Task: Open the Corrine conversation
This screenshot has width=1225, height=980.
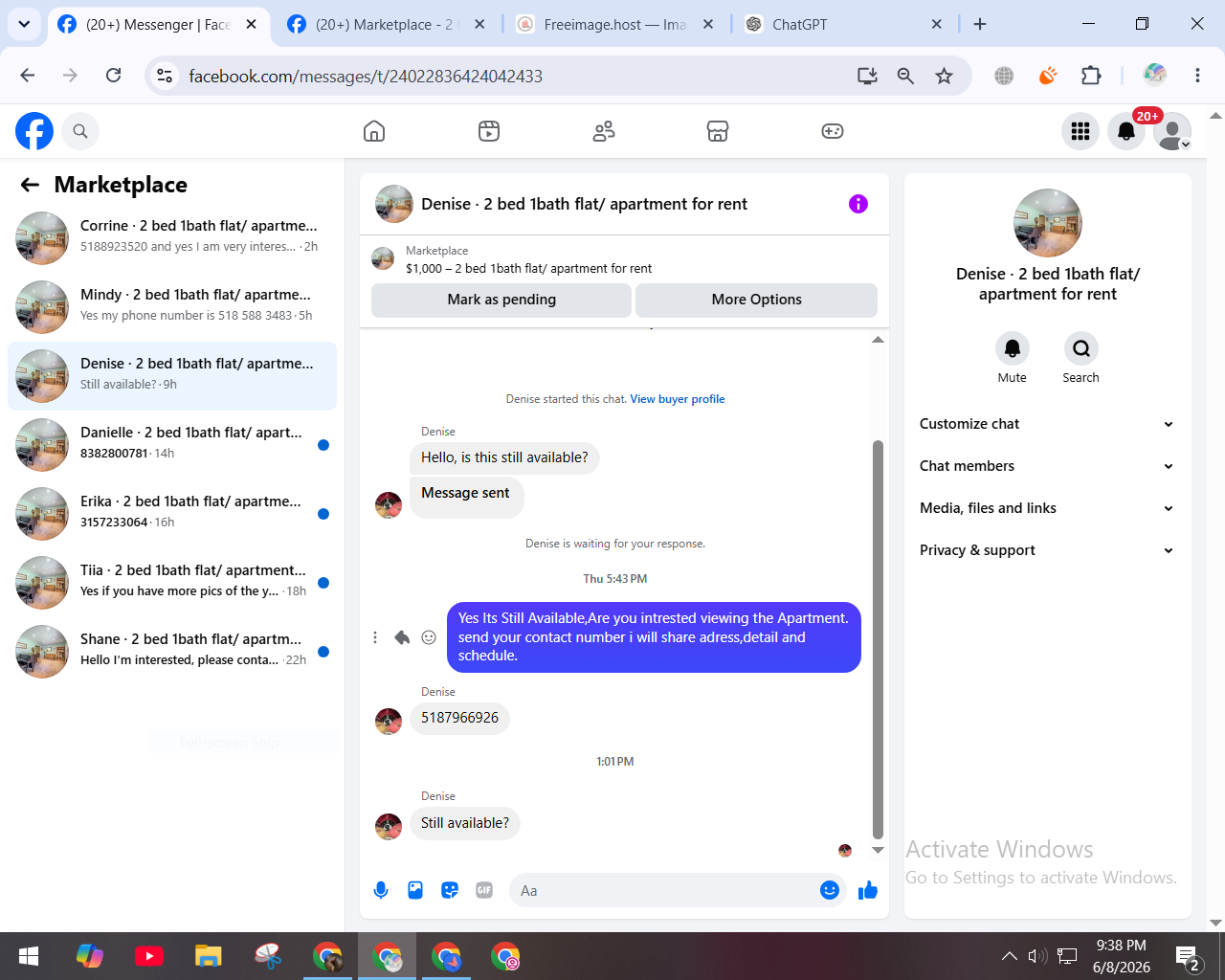Action: coord(172,237)
